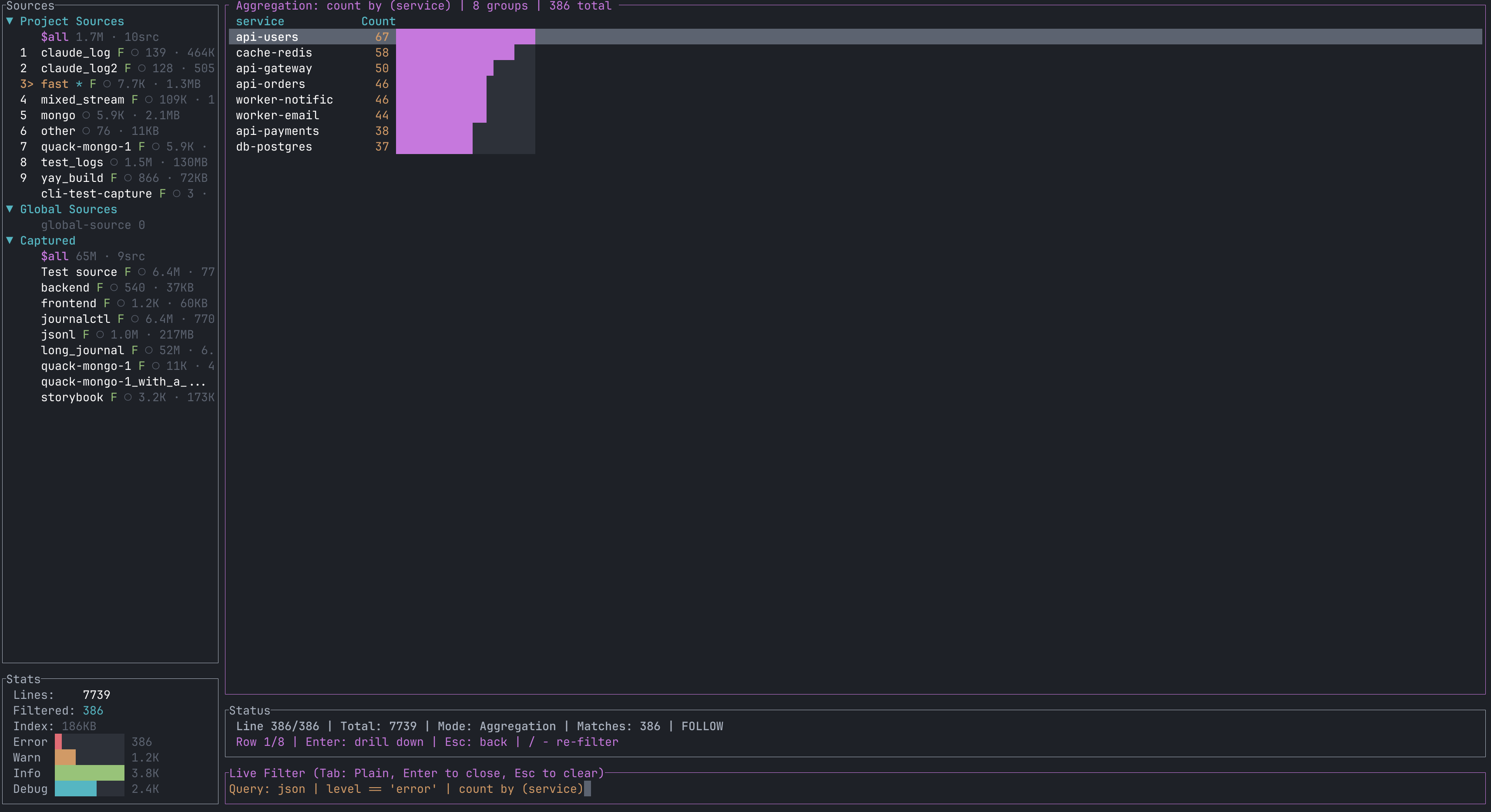The height and width of the screenshot is (812, 1491).
Task: Click the green F flag beside backend
Action: pos(100,287)
